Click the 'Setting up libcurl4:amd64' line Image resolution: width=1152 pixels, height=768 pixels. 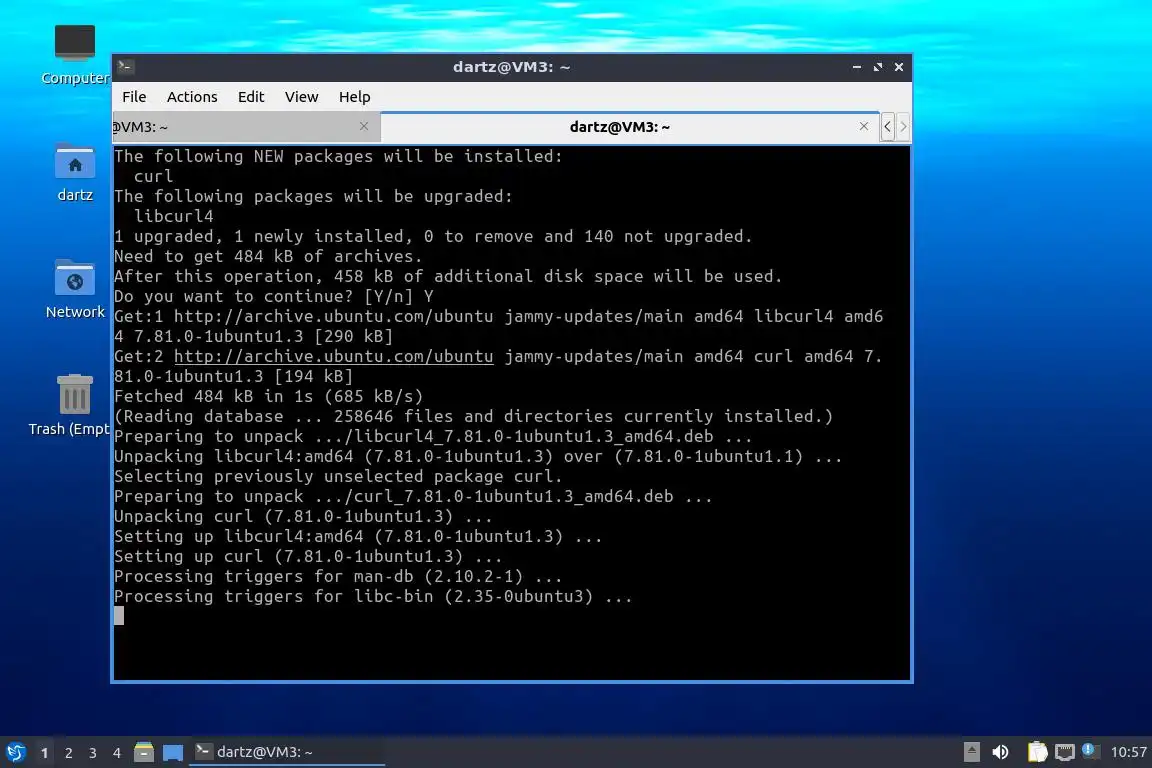[x=358, y=536]
